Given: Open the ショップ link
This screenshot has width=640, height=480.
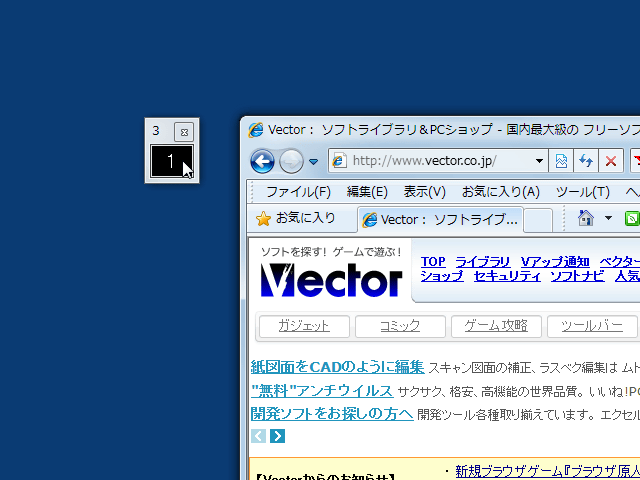Looking at the screenshot, I should pyautogui.click(x=442, y=276).
